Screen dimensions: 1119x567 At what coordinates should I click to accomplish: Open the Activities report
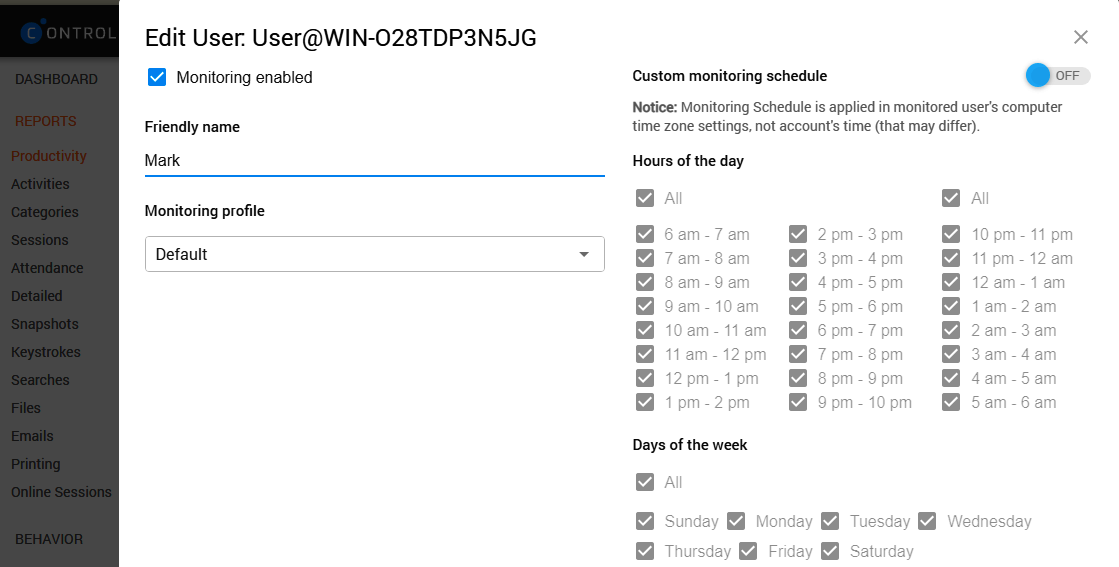click(40, 184)
